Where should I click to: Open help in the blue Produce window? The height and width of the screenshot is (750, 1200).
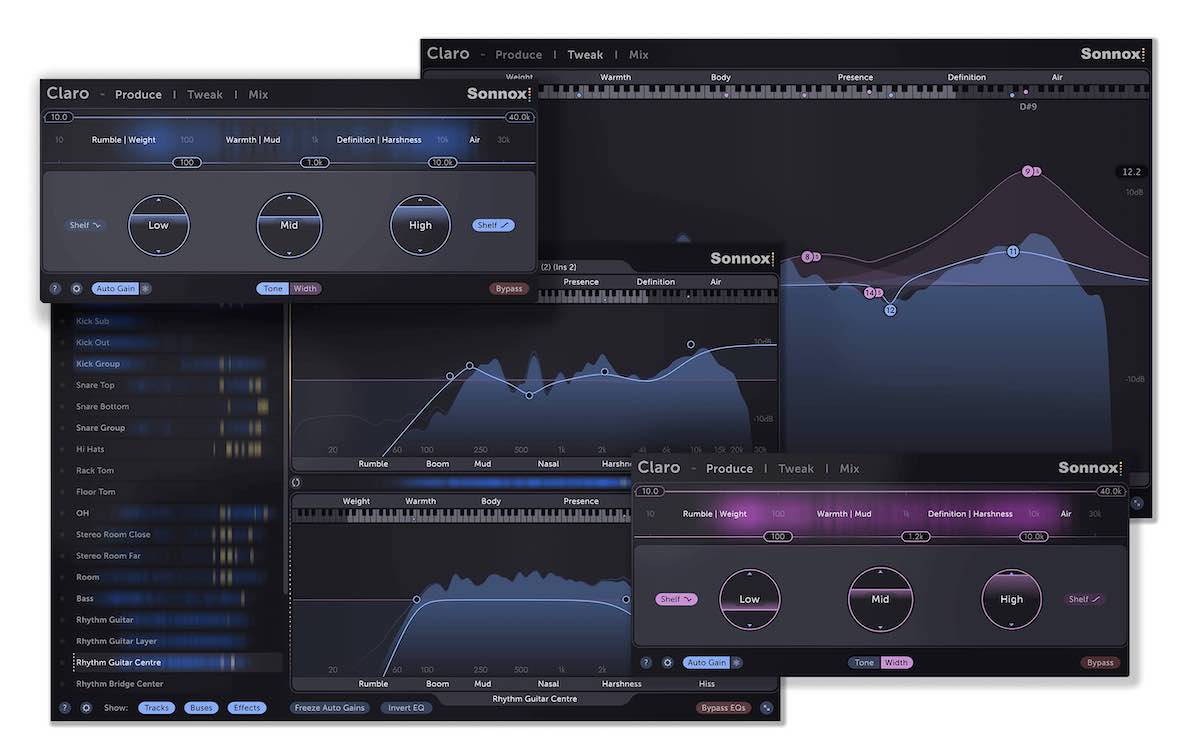coord(55,289)
